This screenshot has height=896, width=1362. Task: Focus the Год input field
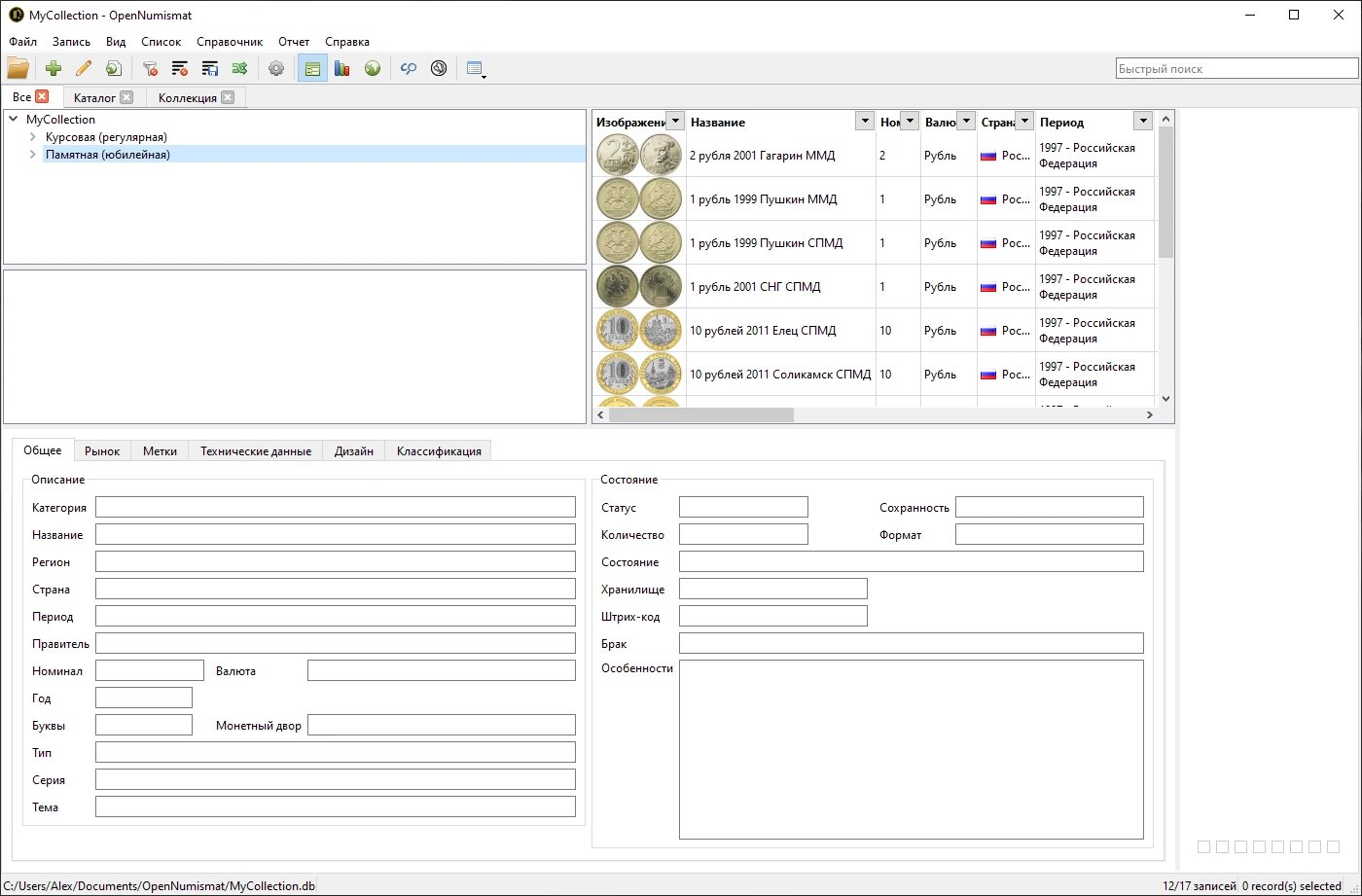[x=144, y=698]
